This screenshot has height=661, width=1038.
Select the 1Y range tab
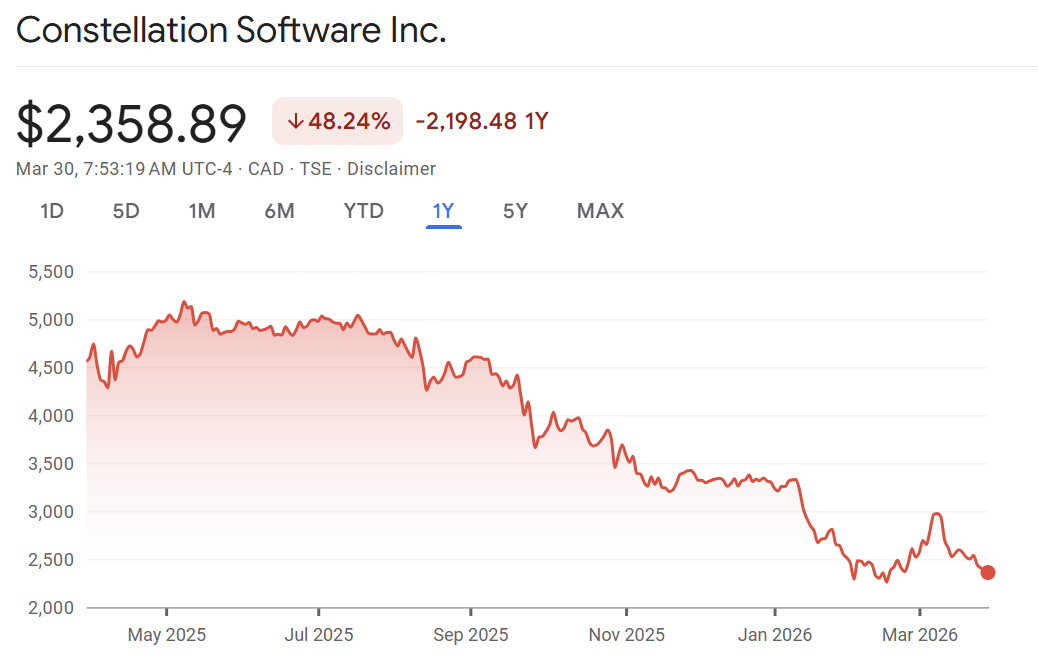point(443,211)
